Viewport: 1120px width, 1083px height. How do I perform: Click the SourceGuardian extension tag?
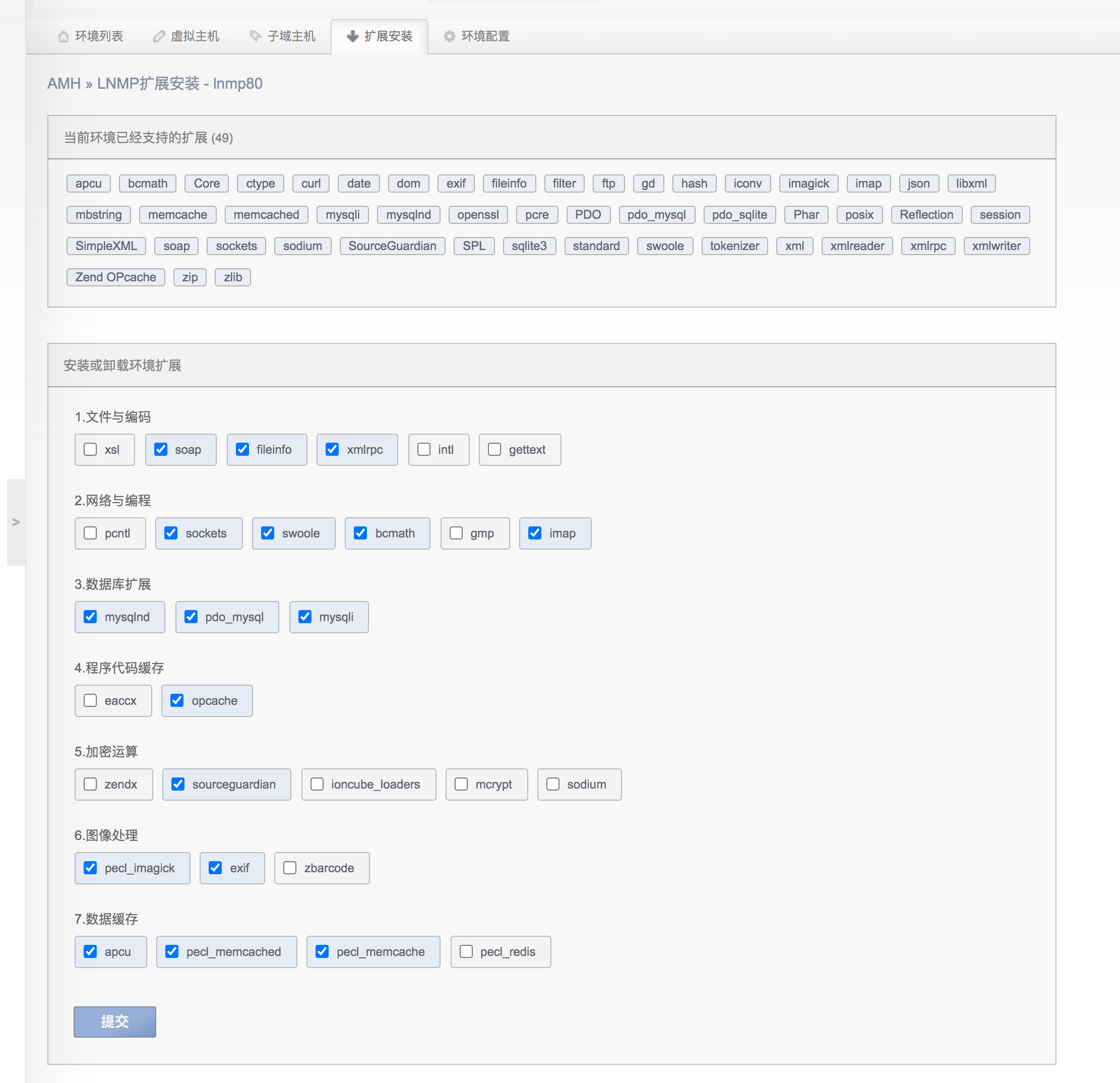tap(392, 246)
